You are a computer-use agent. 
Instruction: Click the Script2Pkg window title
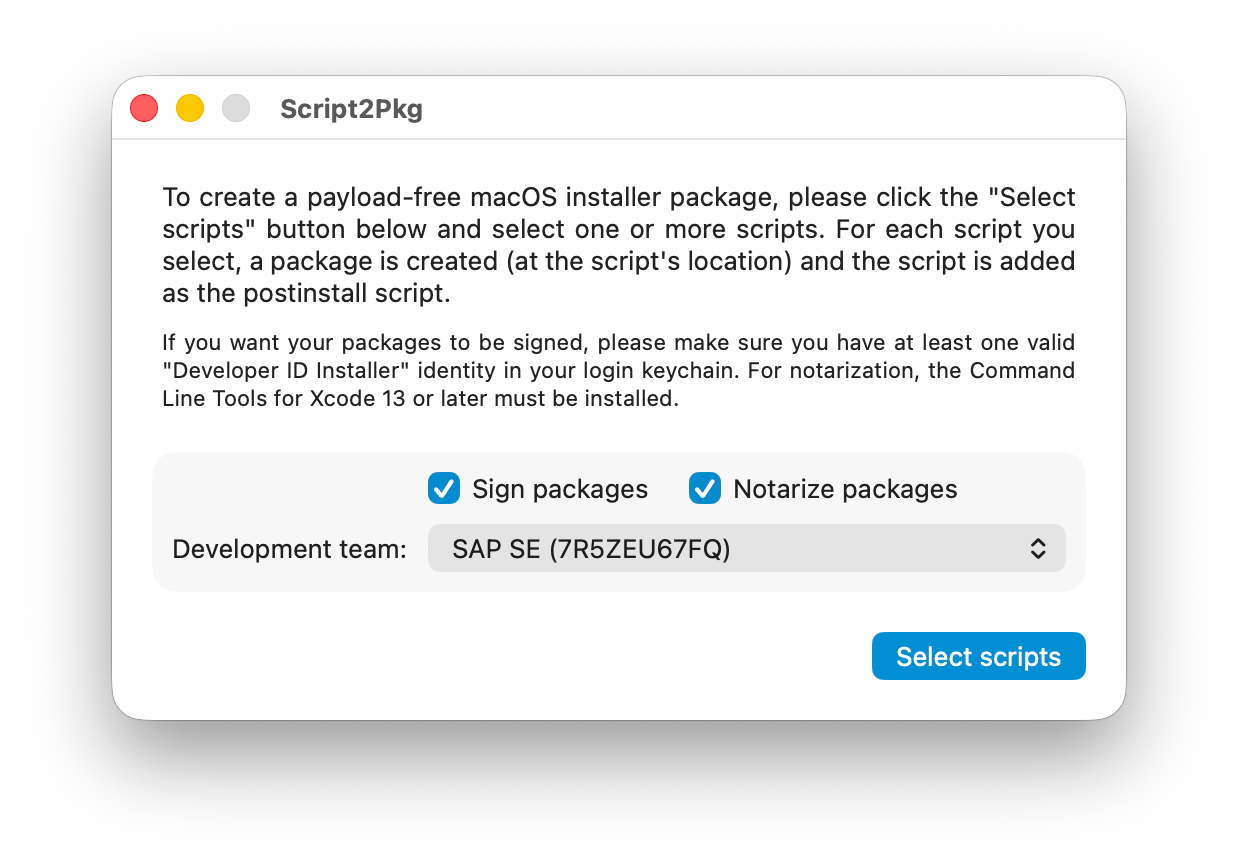[351, 109]
